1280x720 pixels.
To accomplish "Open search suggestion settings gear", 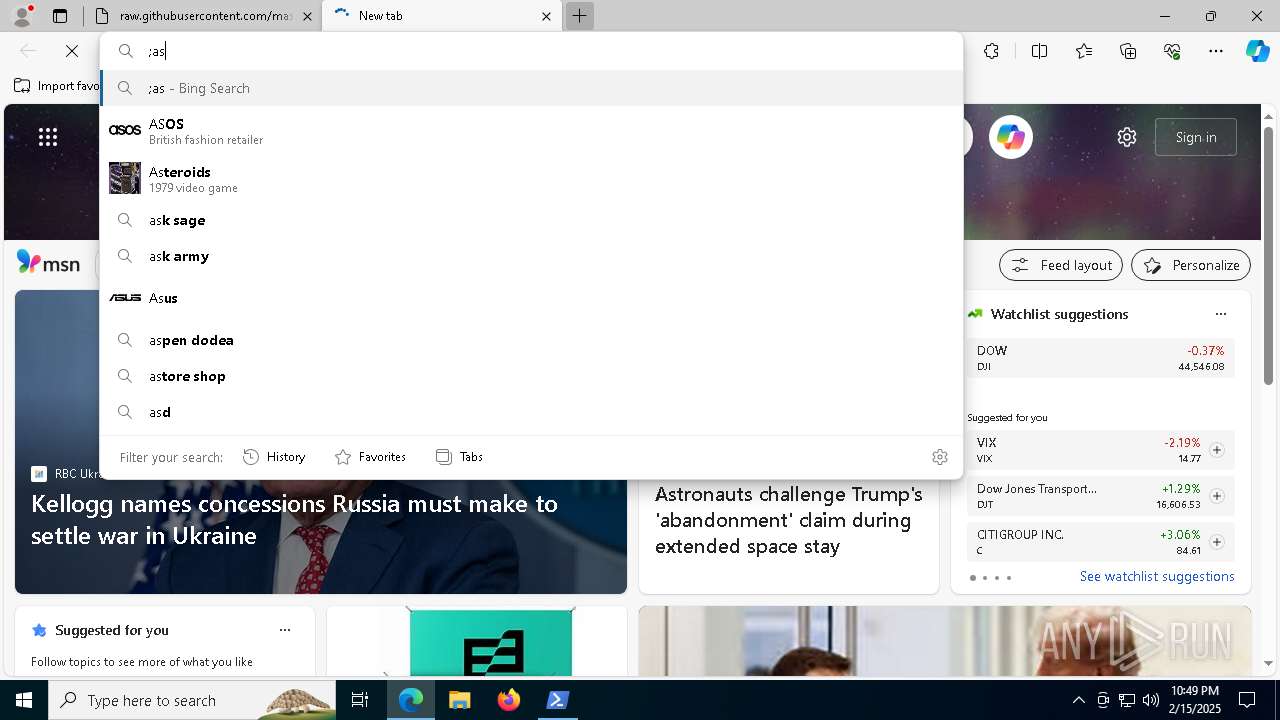I will pyautogui.click(x=940, y=457).
